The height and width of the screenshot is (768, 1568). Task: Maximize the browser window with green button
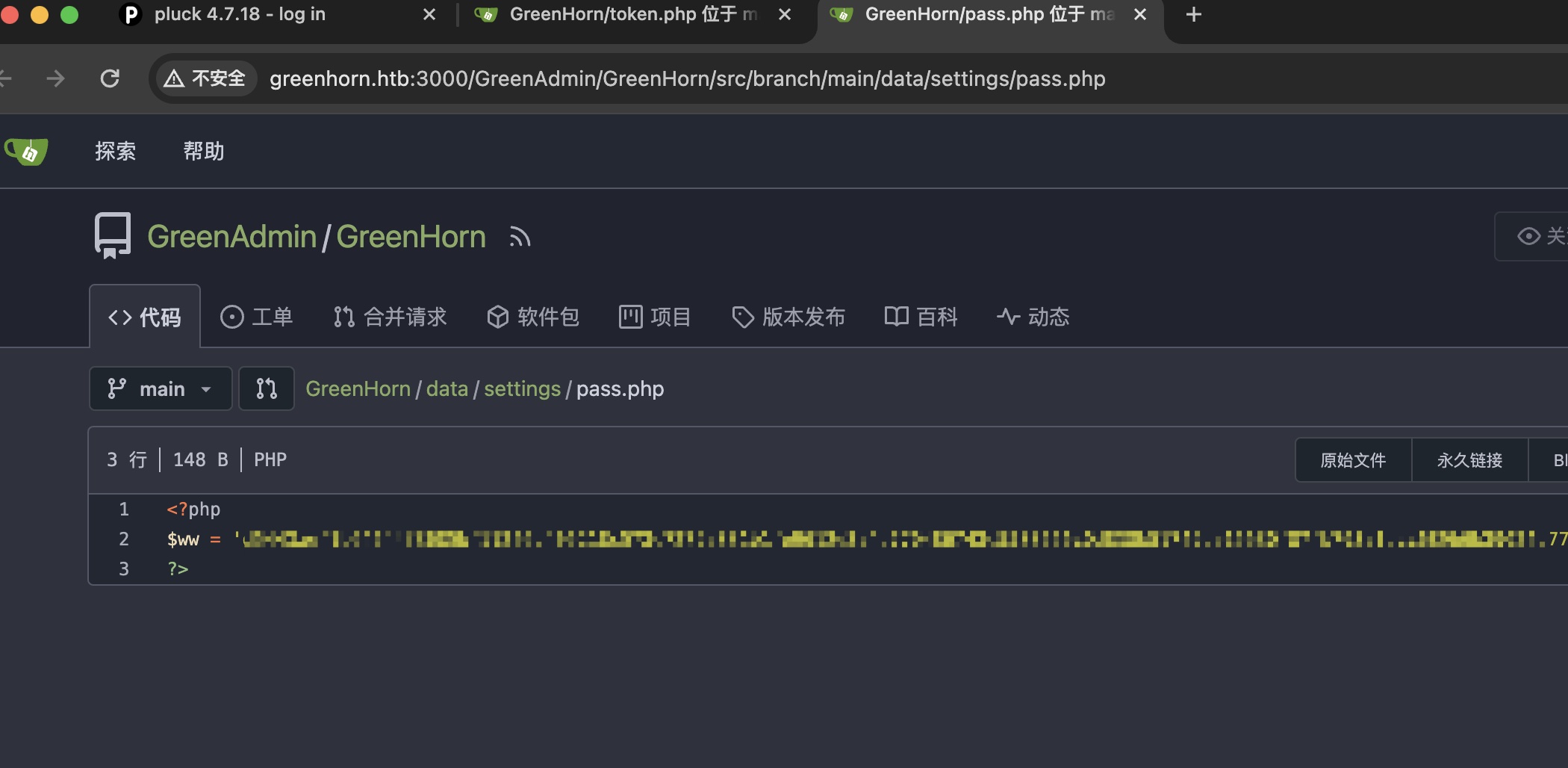69,14
